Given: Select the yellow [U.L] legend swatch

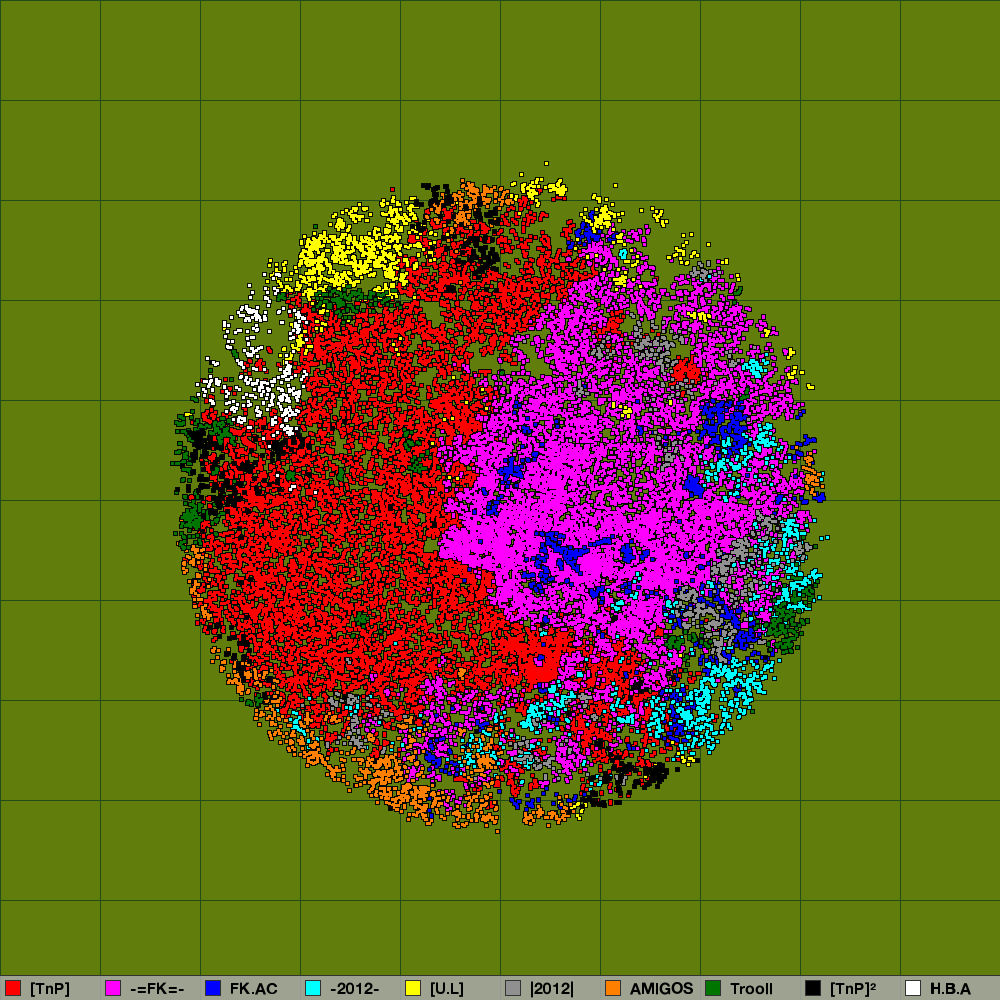Looking at the screenshot, I should [x=413, y=988].
